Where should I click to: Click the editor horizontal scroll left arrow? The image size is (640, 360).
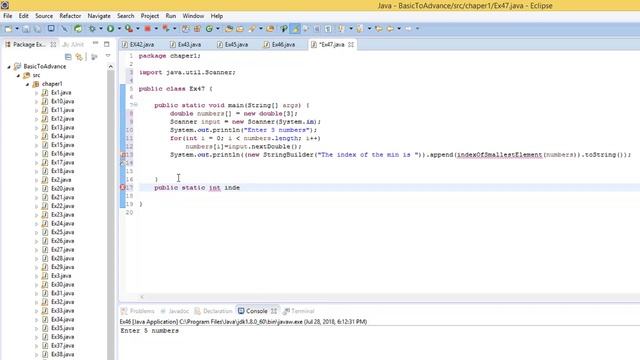point(142,297)
